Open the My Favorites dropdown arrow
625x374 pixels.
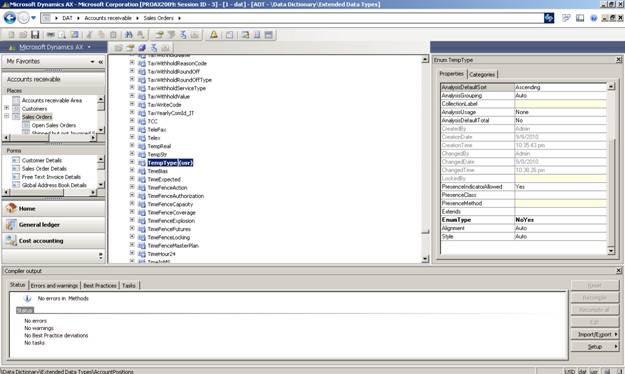[92, 61]
